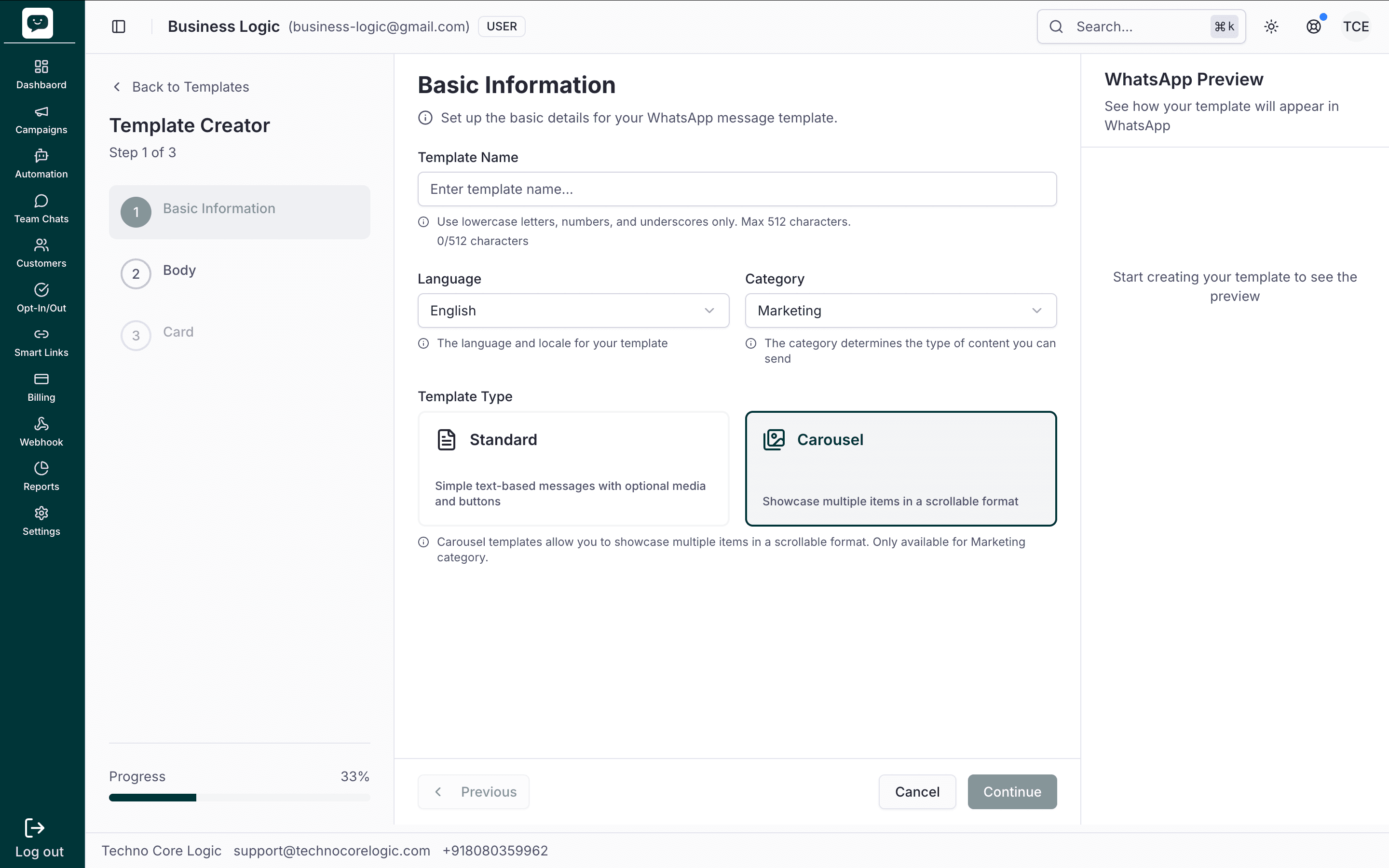
Task: Toggle light theme sun icon
Action: pyautogui.click(x=1271, y=27)
